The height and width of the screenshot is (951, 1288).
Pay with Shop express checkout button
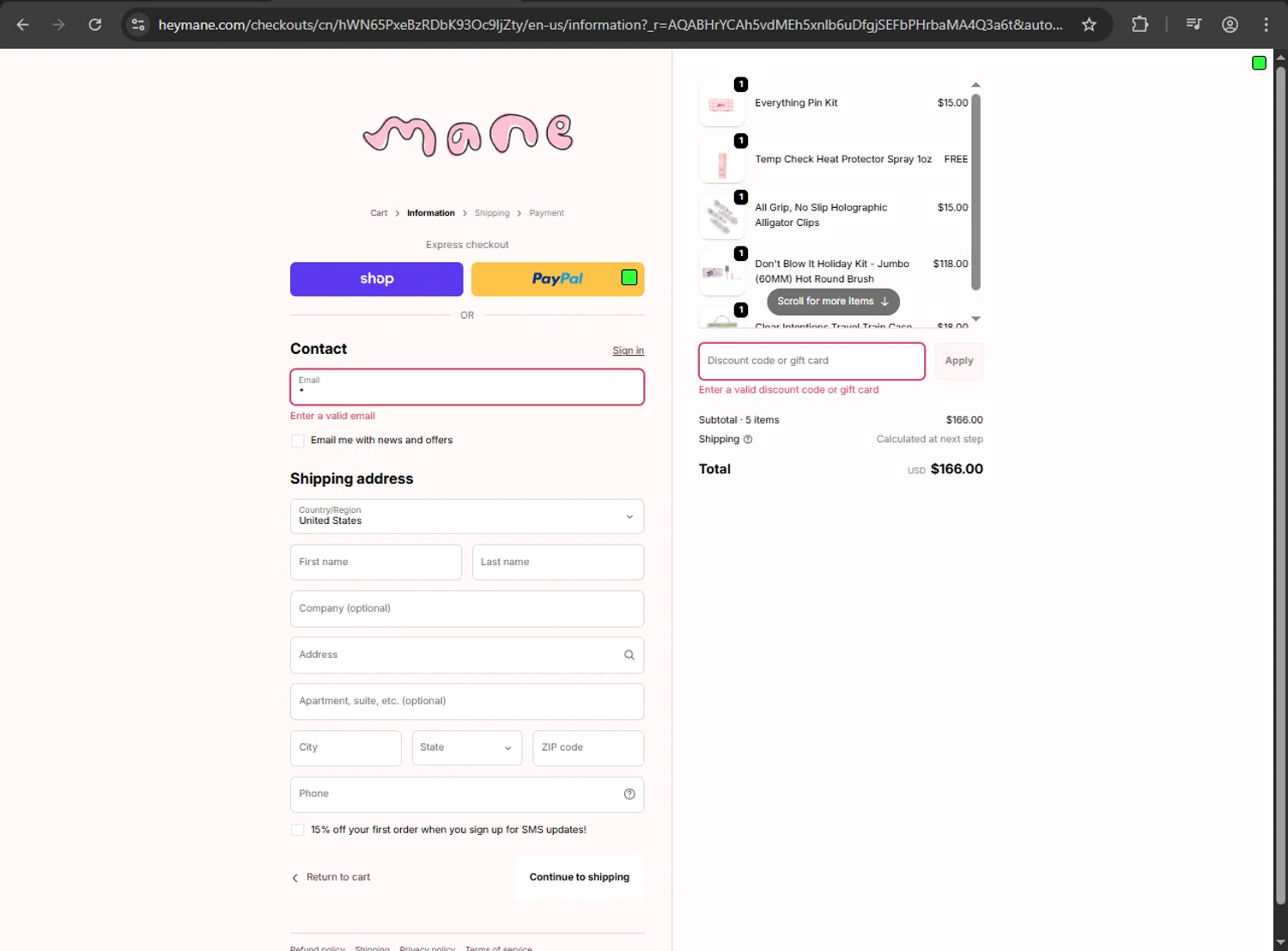(x=377, y=279)
